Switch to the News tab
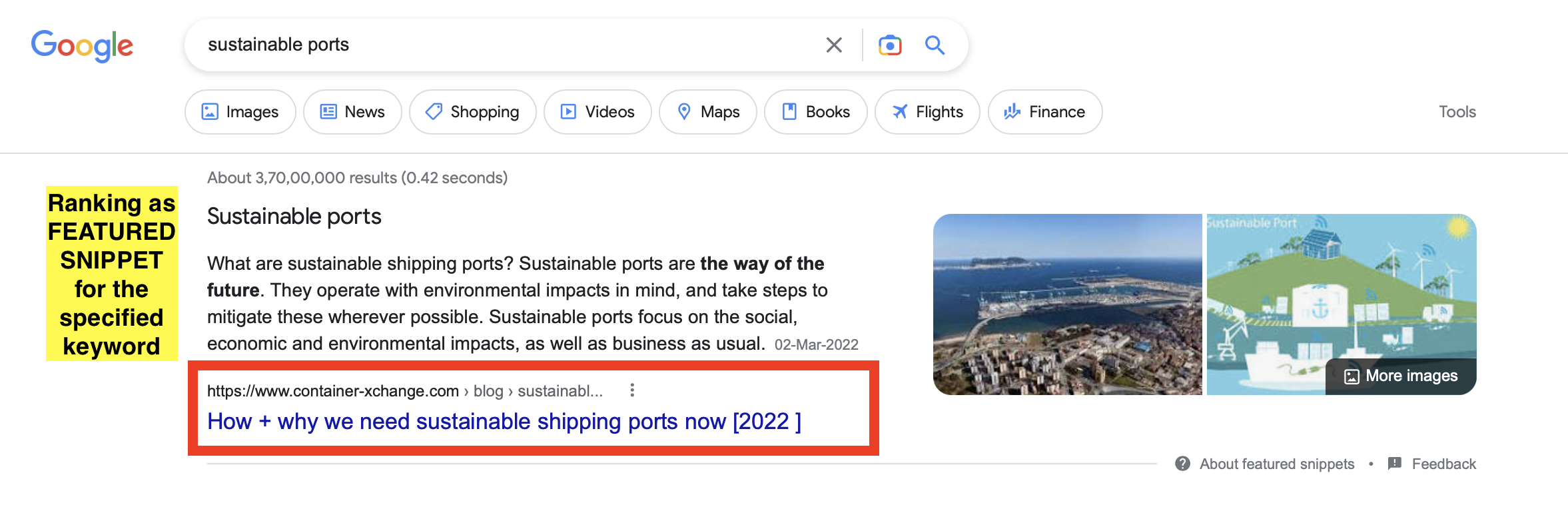Screen dimensions: 1568x513 pyautogui.click(x=352, y=112)
